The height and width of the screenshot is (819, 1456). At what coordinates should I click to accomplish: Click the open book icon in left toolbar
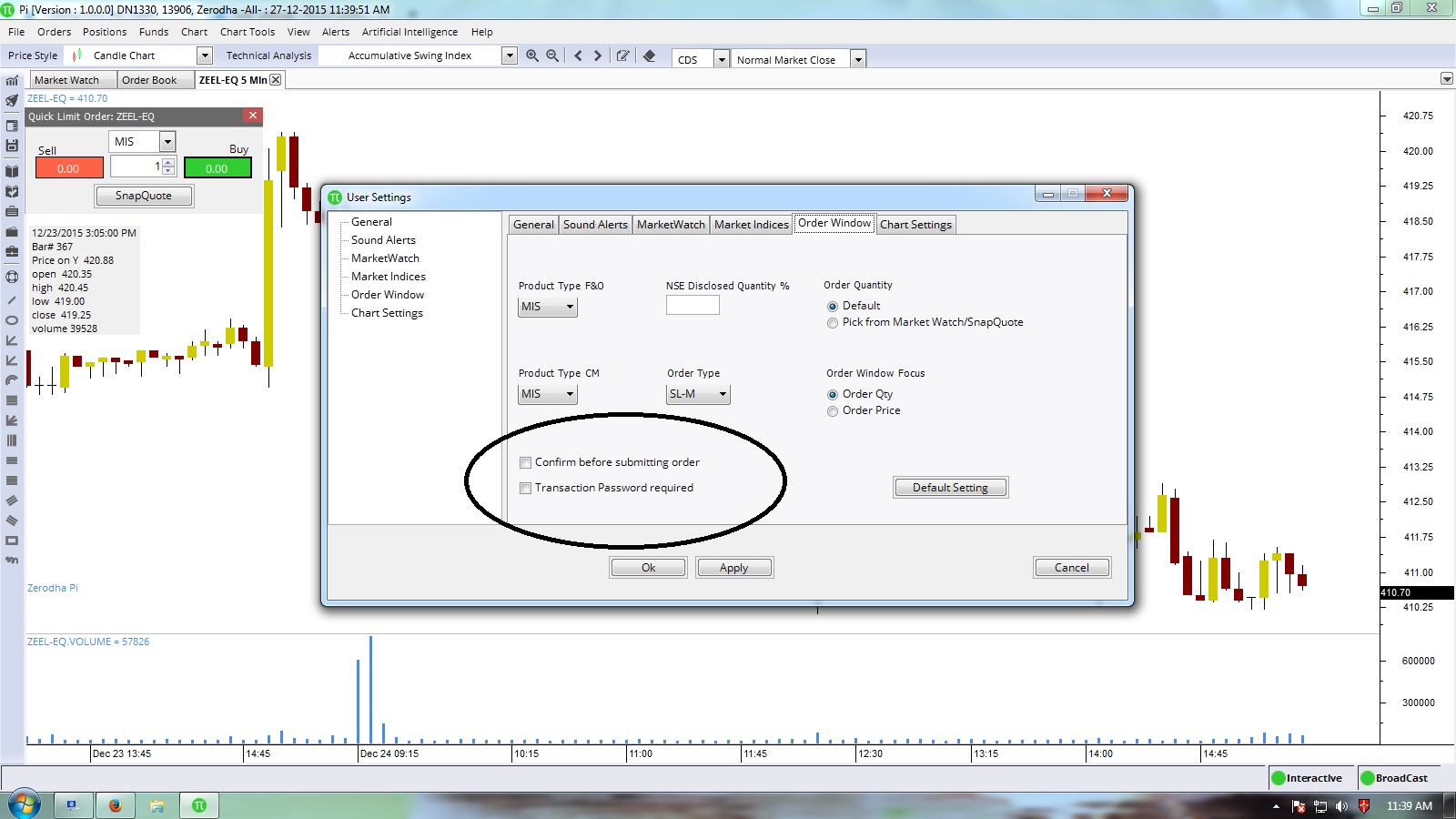[x=12, y=171]
